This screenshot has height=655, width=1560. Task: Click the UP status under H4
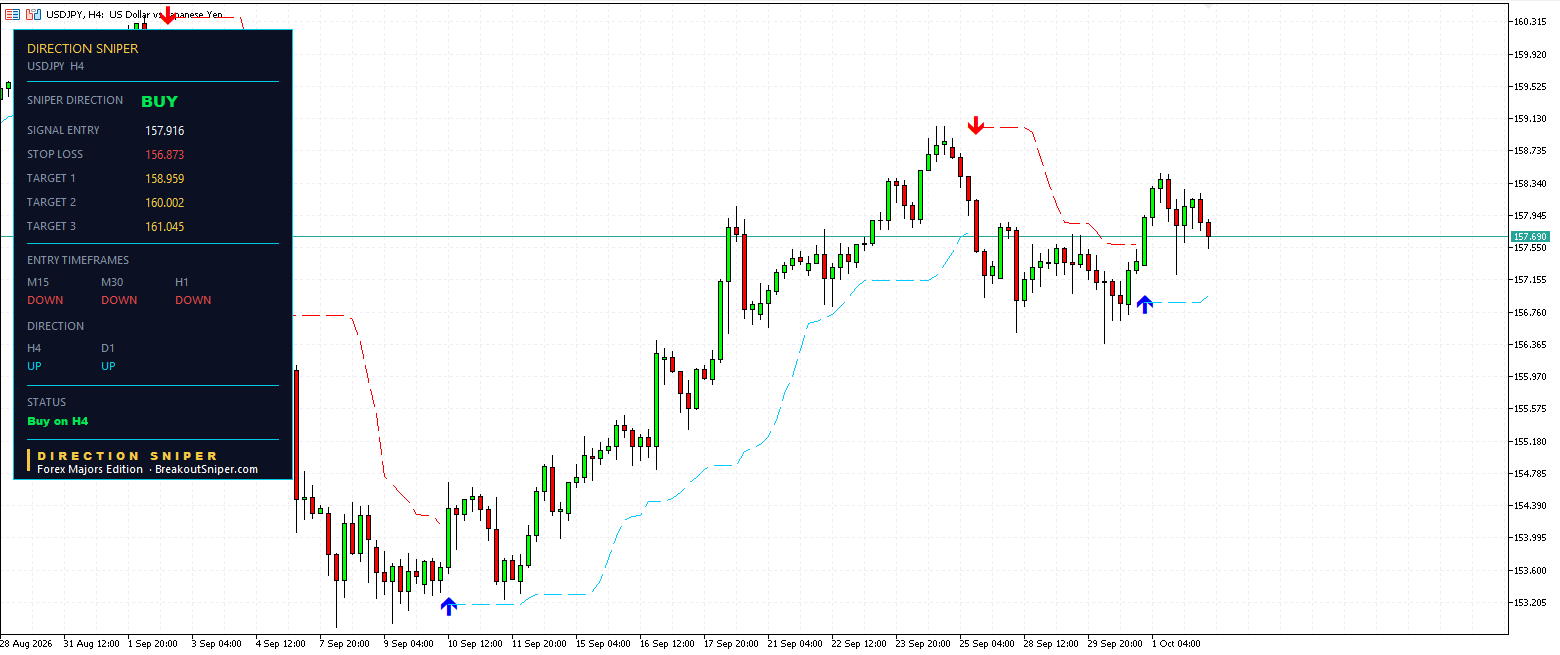point(34,366)
